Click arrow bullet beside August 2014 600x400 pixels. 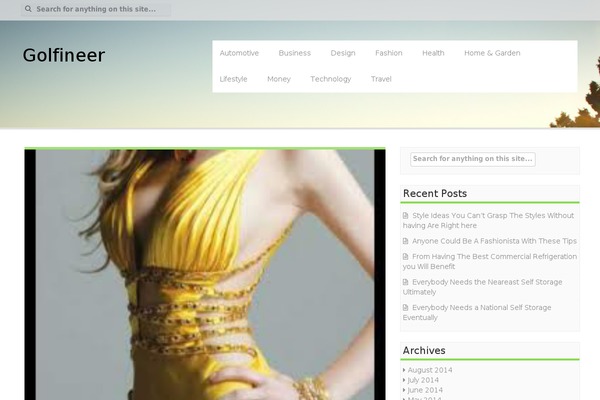pyautogui.click(x=404, y=370)
